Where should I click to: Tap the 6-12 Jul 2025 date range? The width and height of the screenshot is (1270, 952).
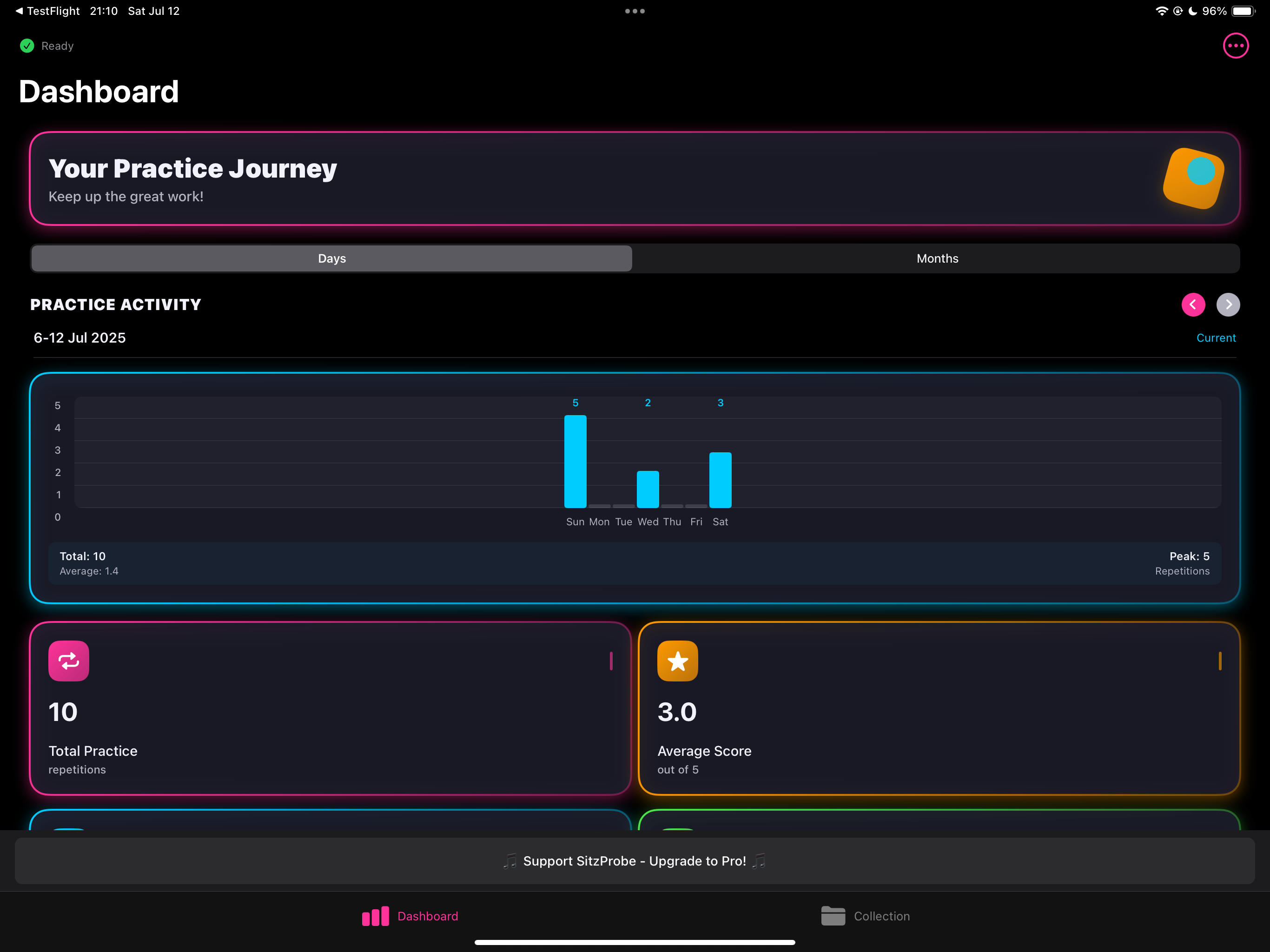click(x=79, y=337)
